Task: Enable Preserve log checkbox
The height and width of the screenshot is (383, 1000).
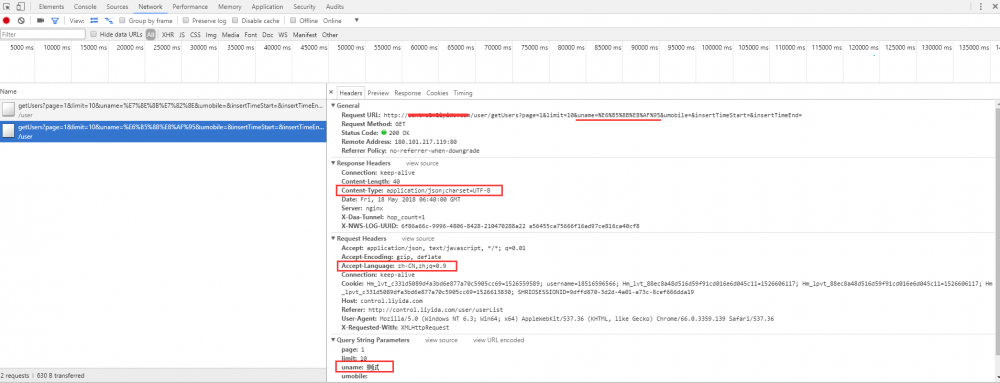Action: (x=186, y=20)
